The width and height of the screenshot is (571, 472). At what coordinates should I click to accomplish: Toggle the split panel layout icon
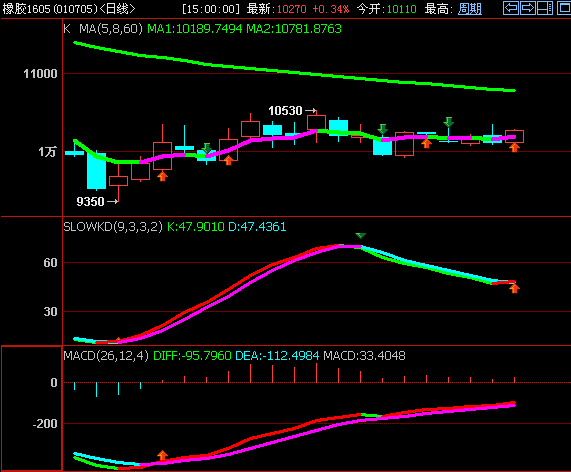point(545,8)
